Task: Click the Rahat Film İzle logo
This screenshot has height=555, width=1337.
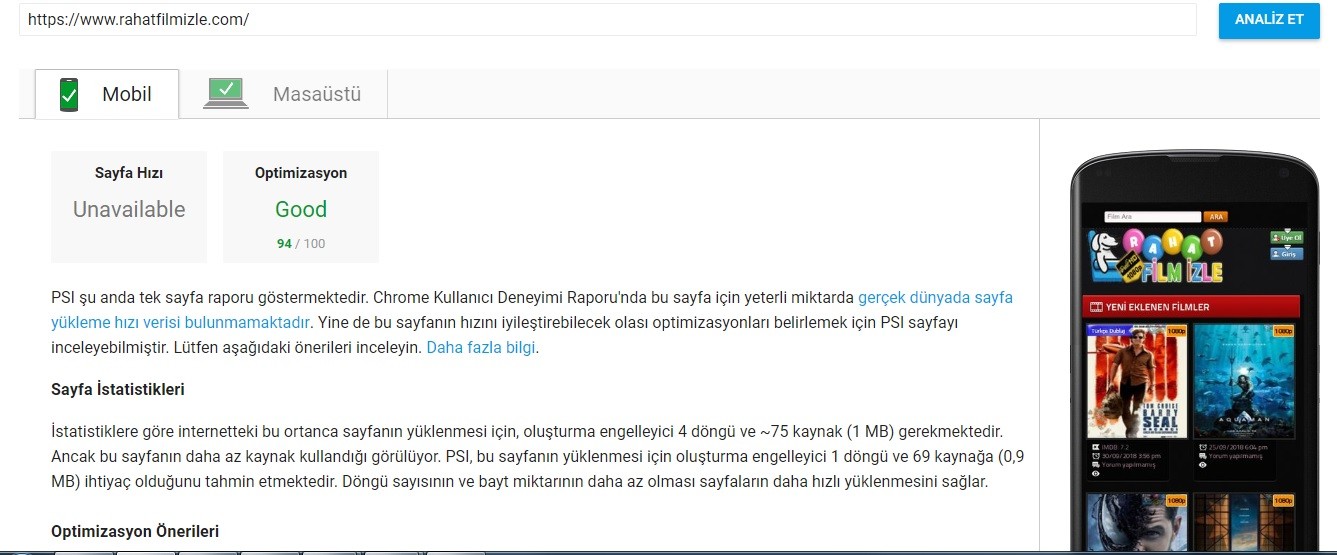Action: coord(1155,256)
